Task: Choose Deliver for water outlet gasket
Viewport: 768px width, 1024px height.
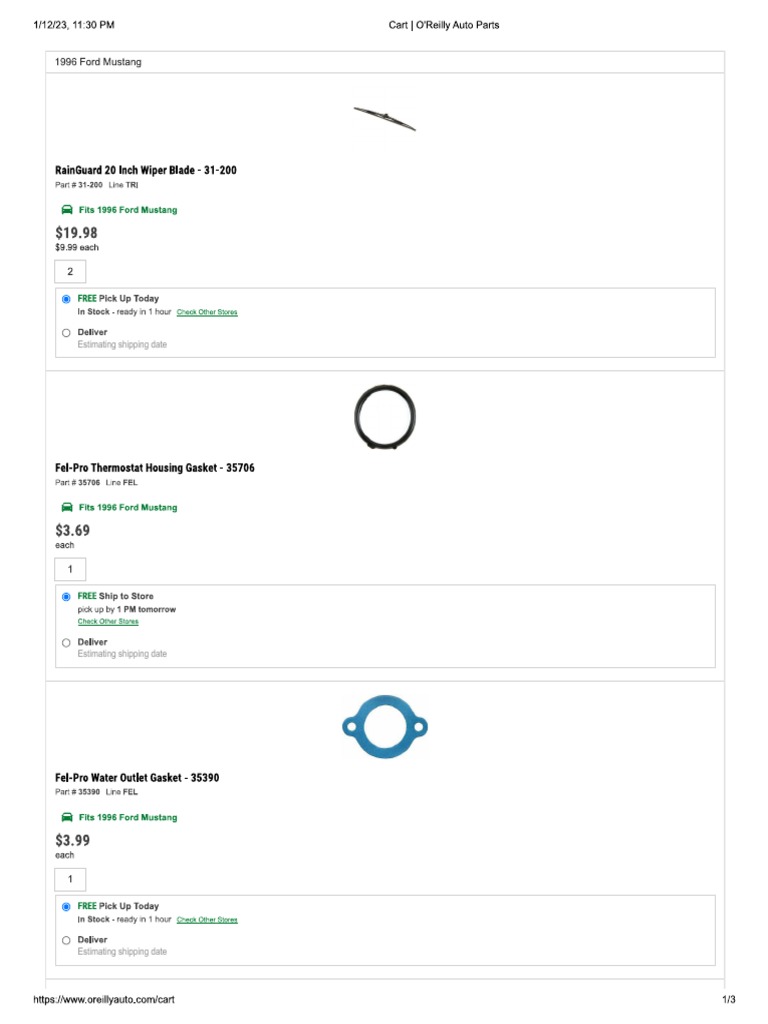Action: pyautogui.click(x=66, y=940)
